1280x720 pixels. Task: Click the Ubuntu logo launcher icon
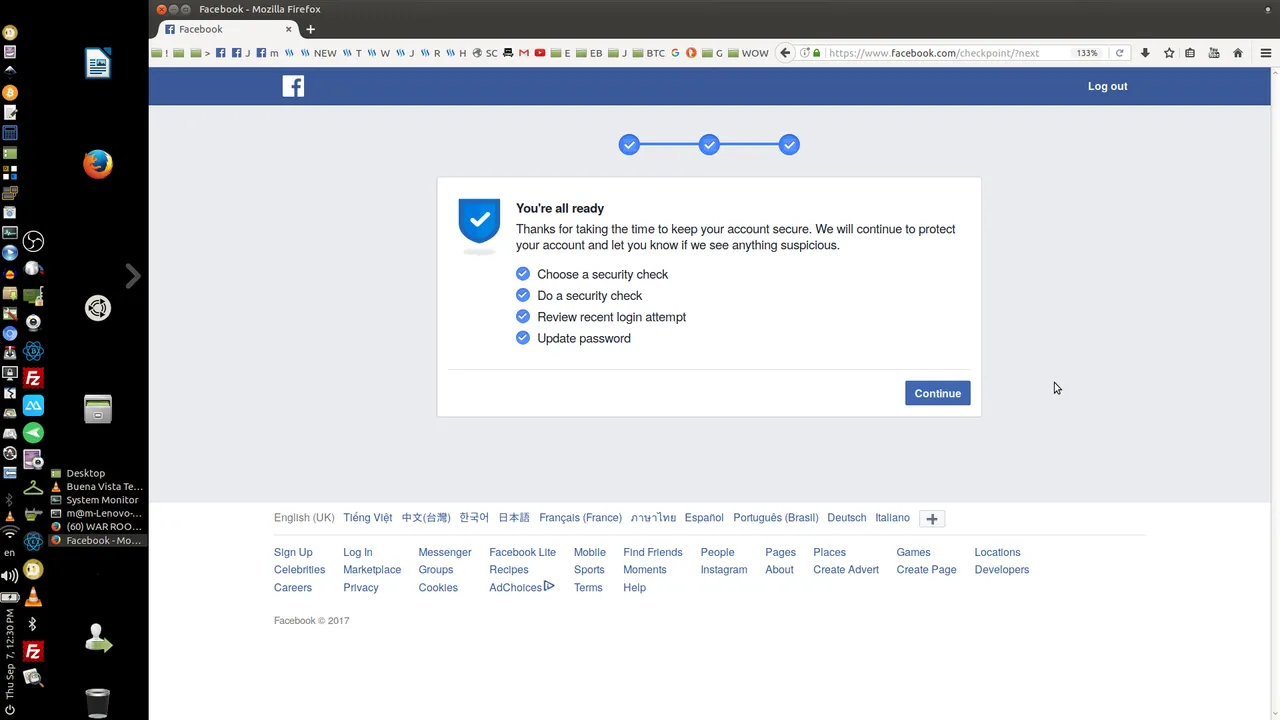pyautogui.click(x=97, y=309)
